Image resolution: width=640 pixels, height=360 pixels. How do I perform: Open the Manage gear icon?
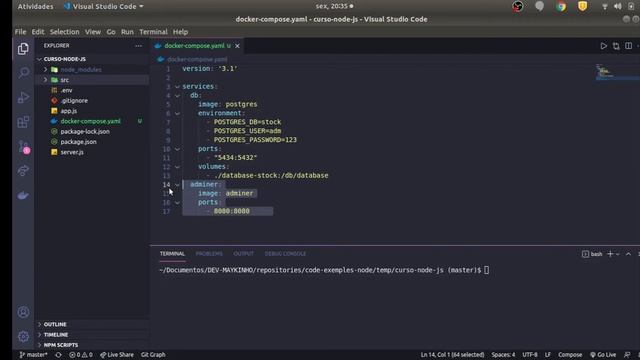(x=23, y=336)
